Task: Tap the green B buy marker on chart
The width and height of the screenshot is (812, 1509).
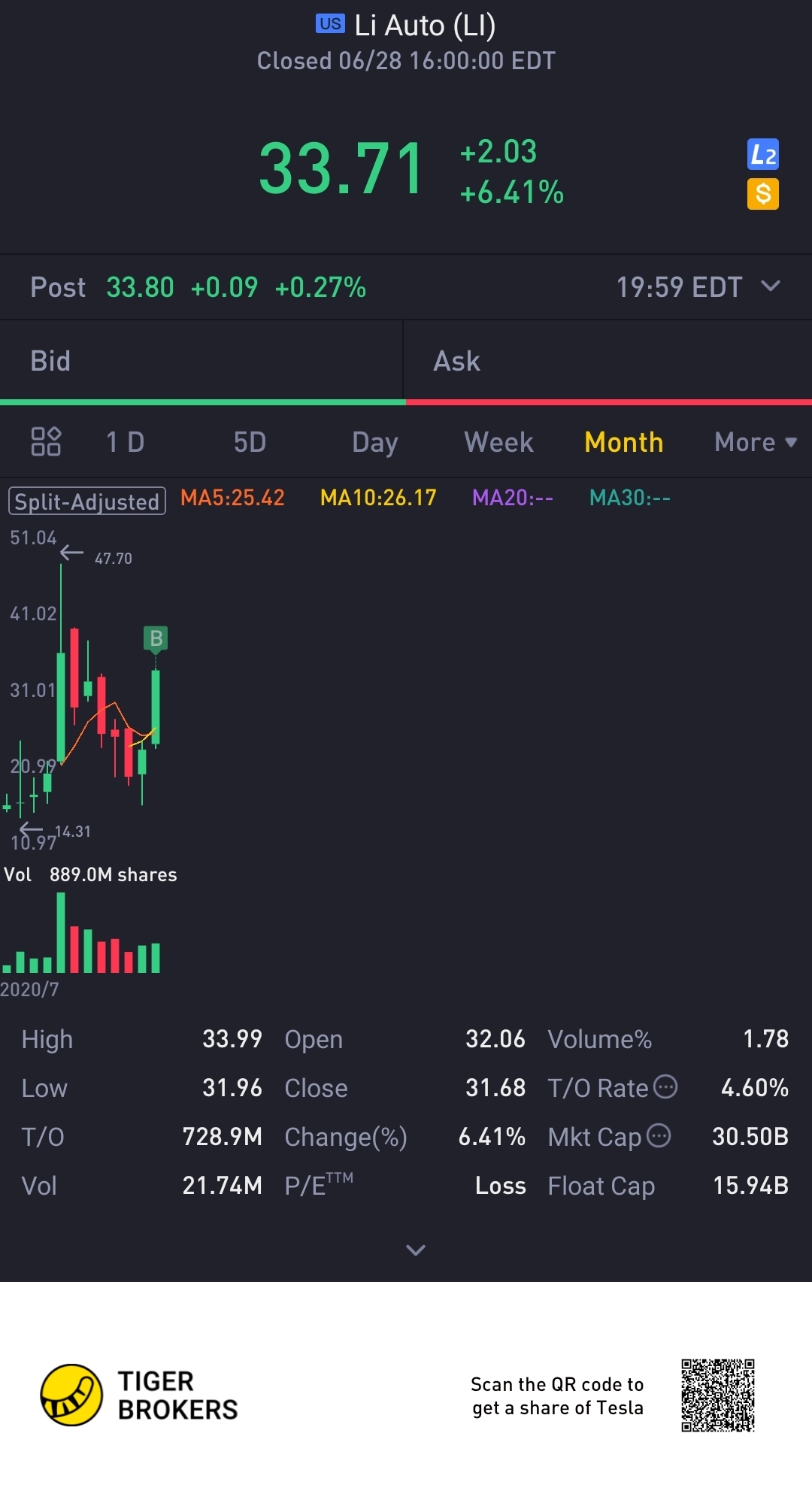Action: [156, 638]
